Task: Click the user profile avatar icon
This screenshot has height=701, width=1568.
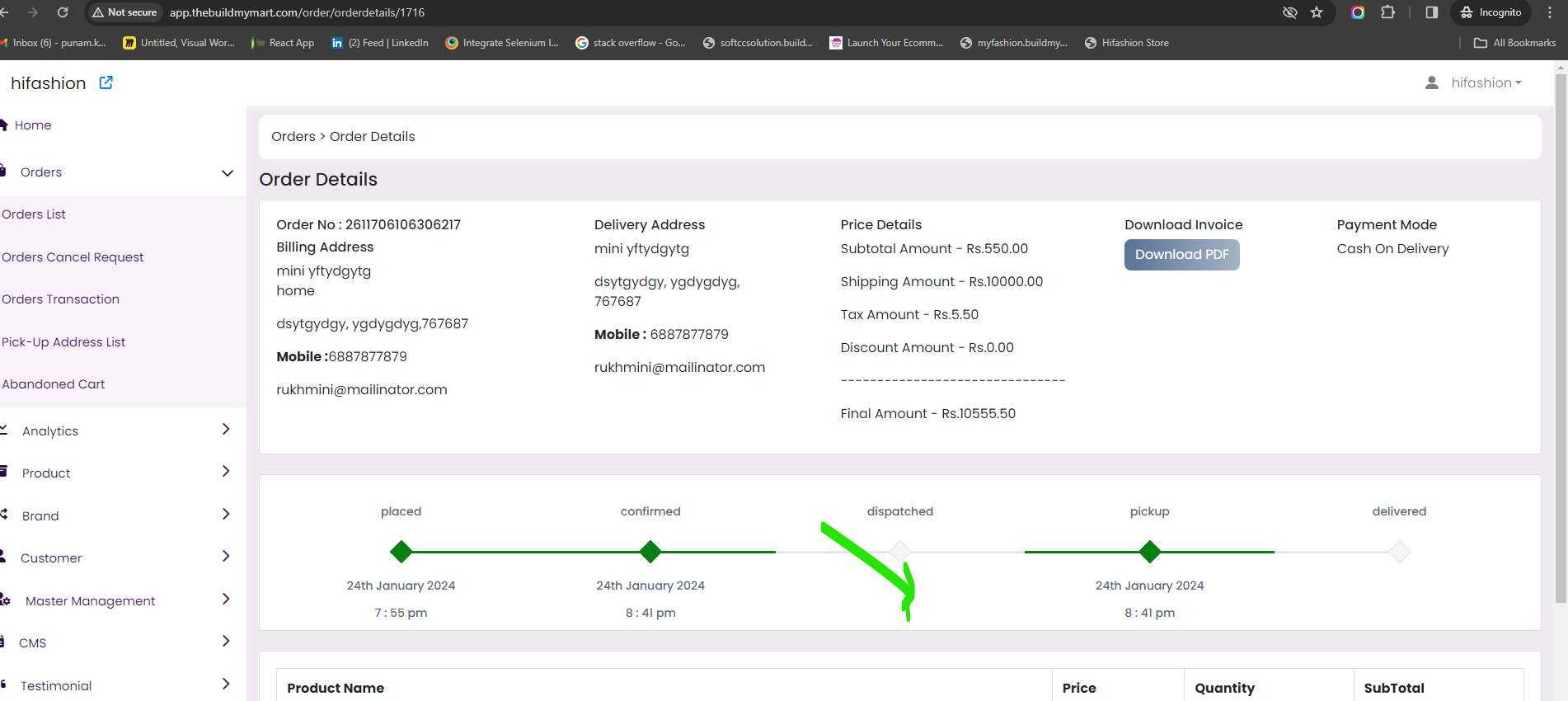Action: click(1431, 82)
